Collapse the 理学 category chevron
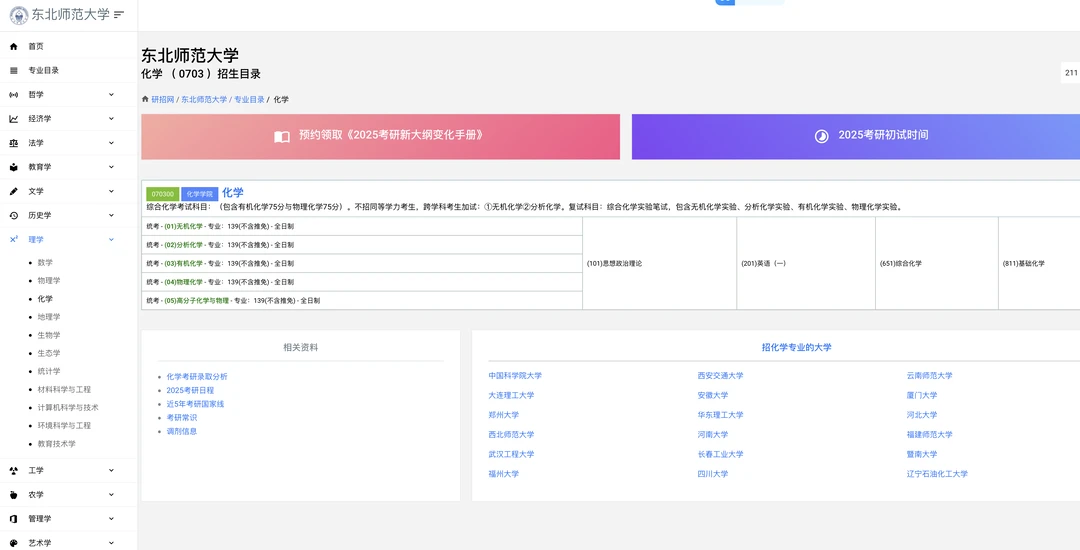 tap(112, 240)
